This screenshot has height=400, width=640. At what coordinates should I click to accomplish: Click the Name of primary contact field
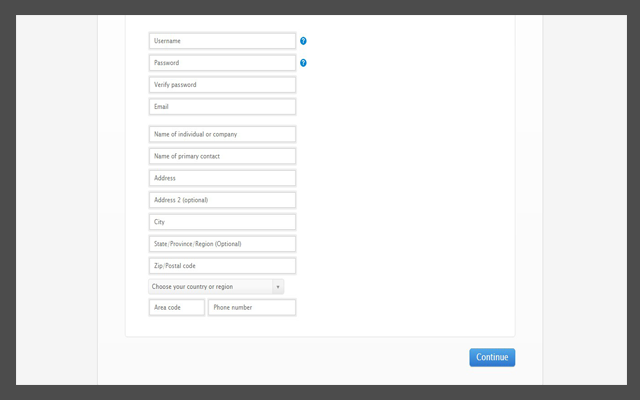[222, 156]
